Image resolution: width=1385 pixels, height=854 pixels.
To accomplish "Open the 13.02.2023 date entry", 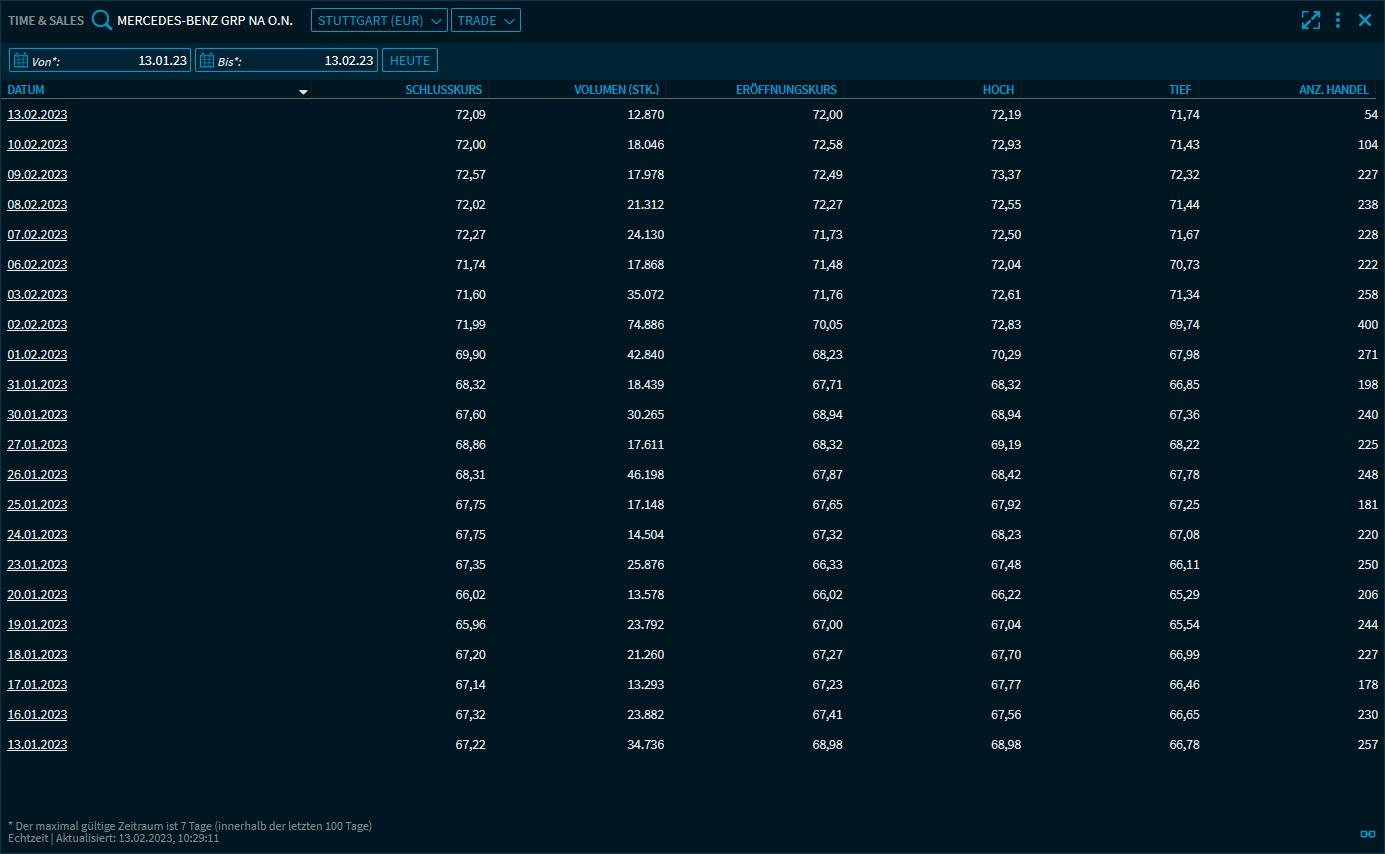I will [37, 115].
